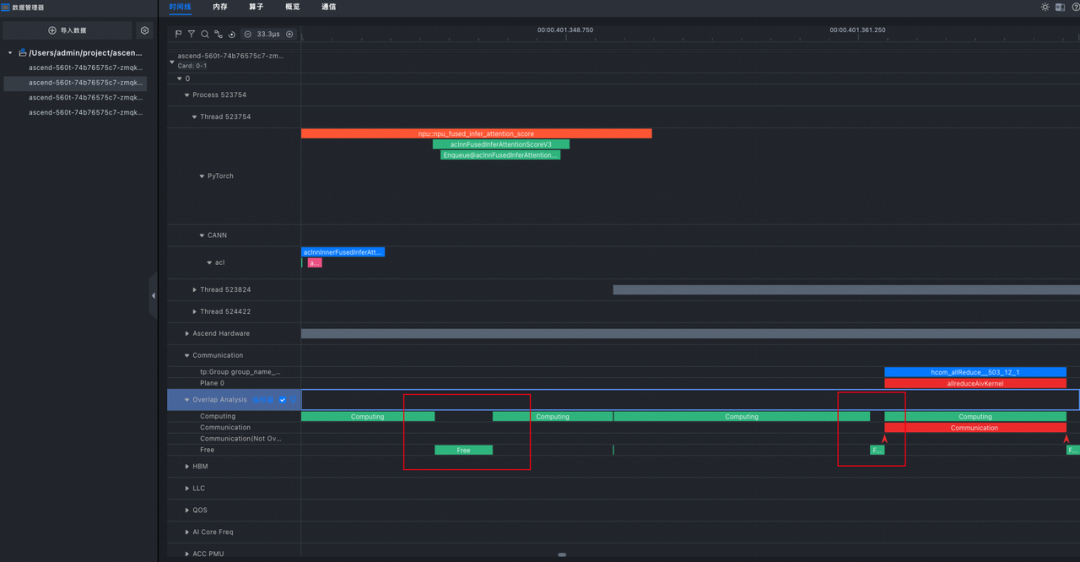Open help with question mark icon
1080x562 pixels.
[1075, 7]
